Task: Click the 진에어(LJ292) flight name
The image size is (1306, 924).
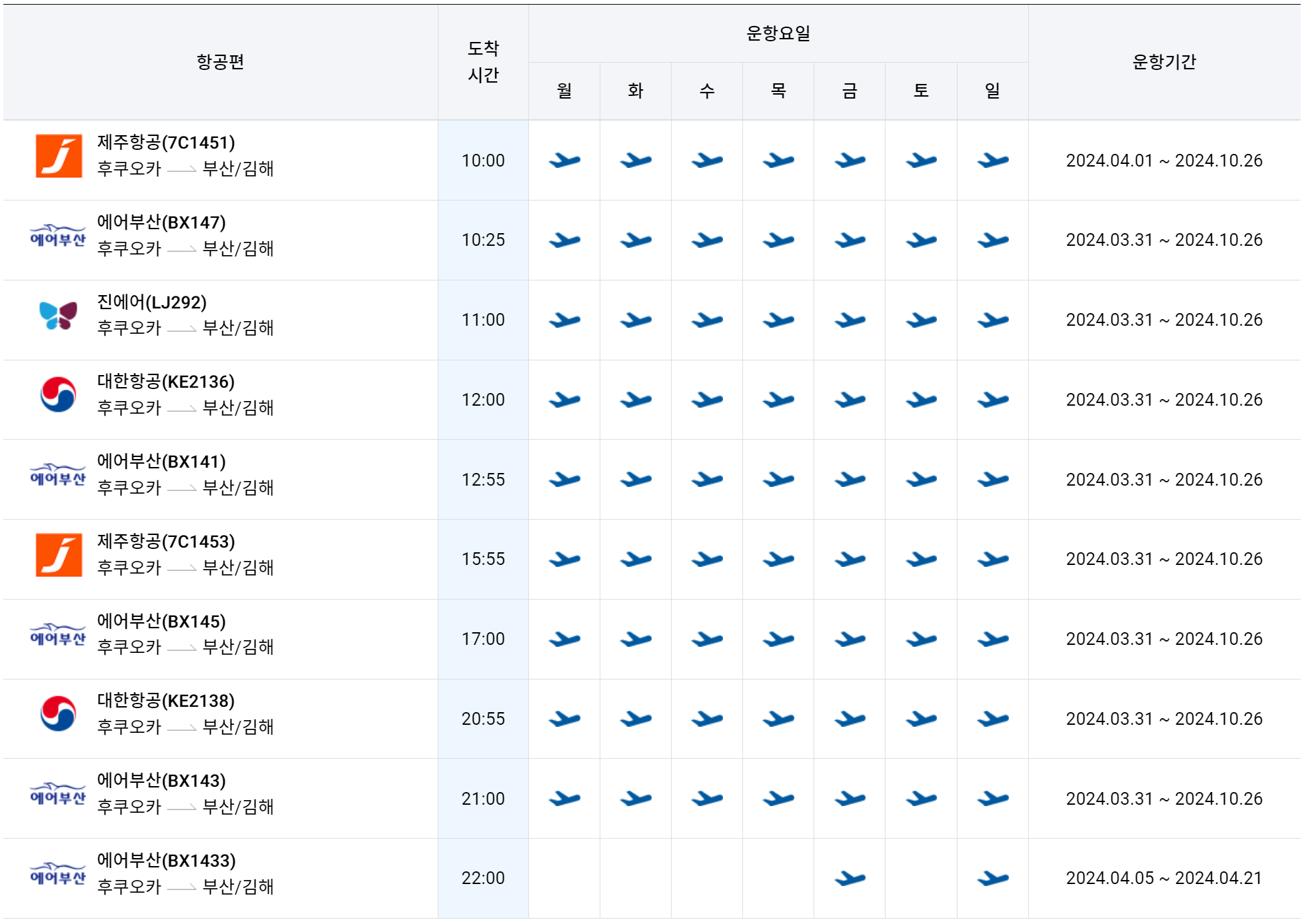Action: (x=152, y=302)
